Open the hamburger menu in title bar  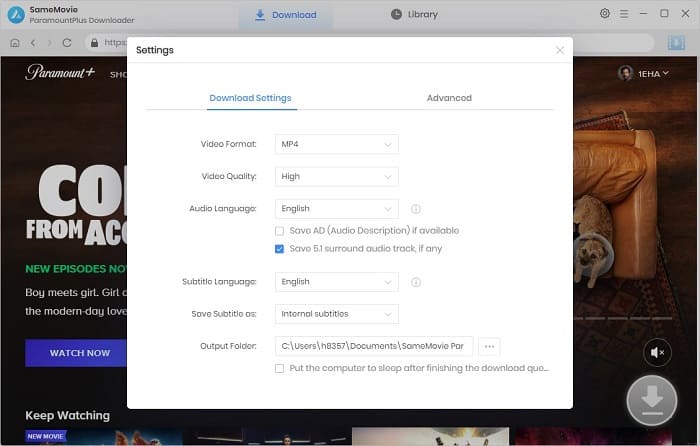tap(624, 14)
